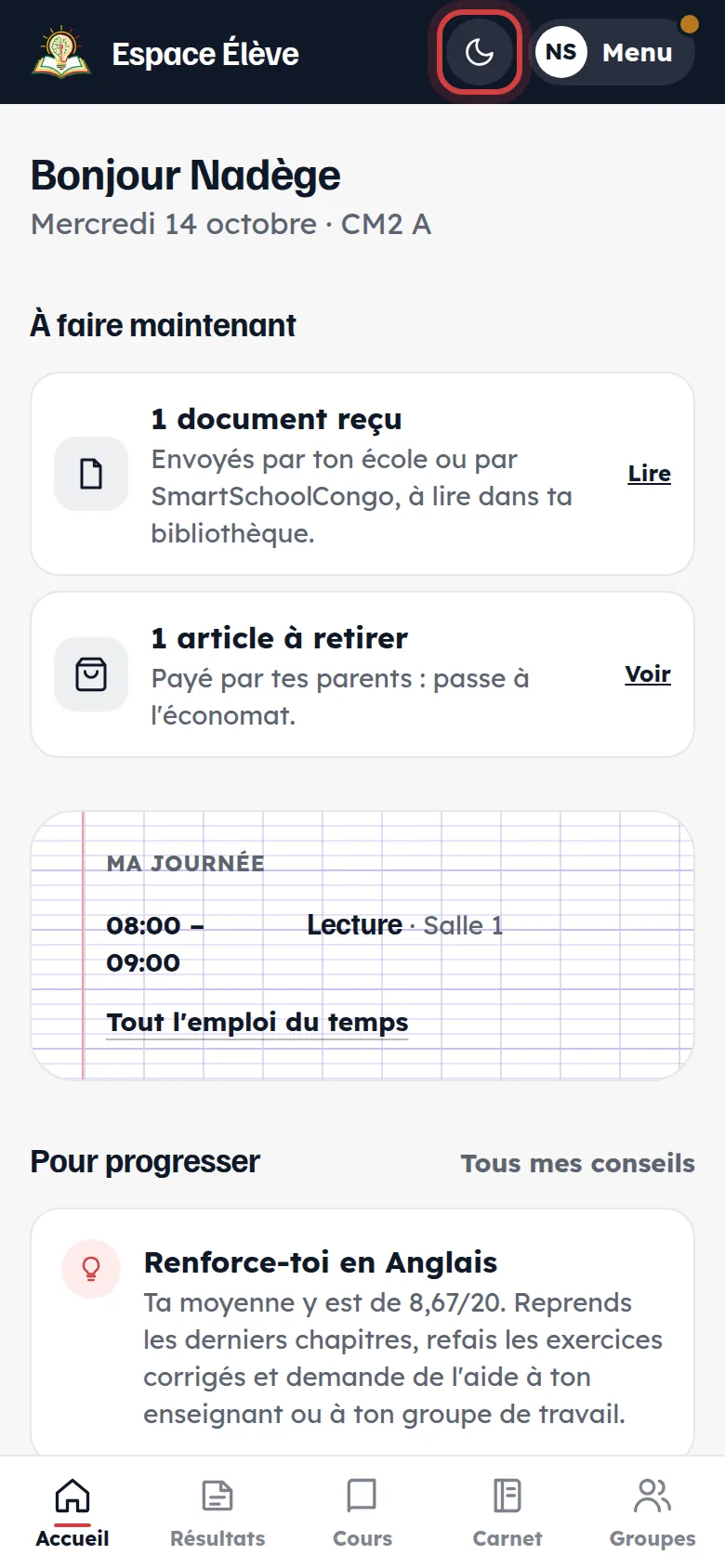This screenshot has height=1568, width=725.
Task: Click the Espace Élève logo icon
Action: click(x=61, y=53)
